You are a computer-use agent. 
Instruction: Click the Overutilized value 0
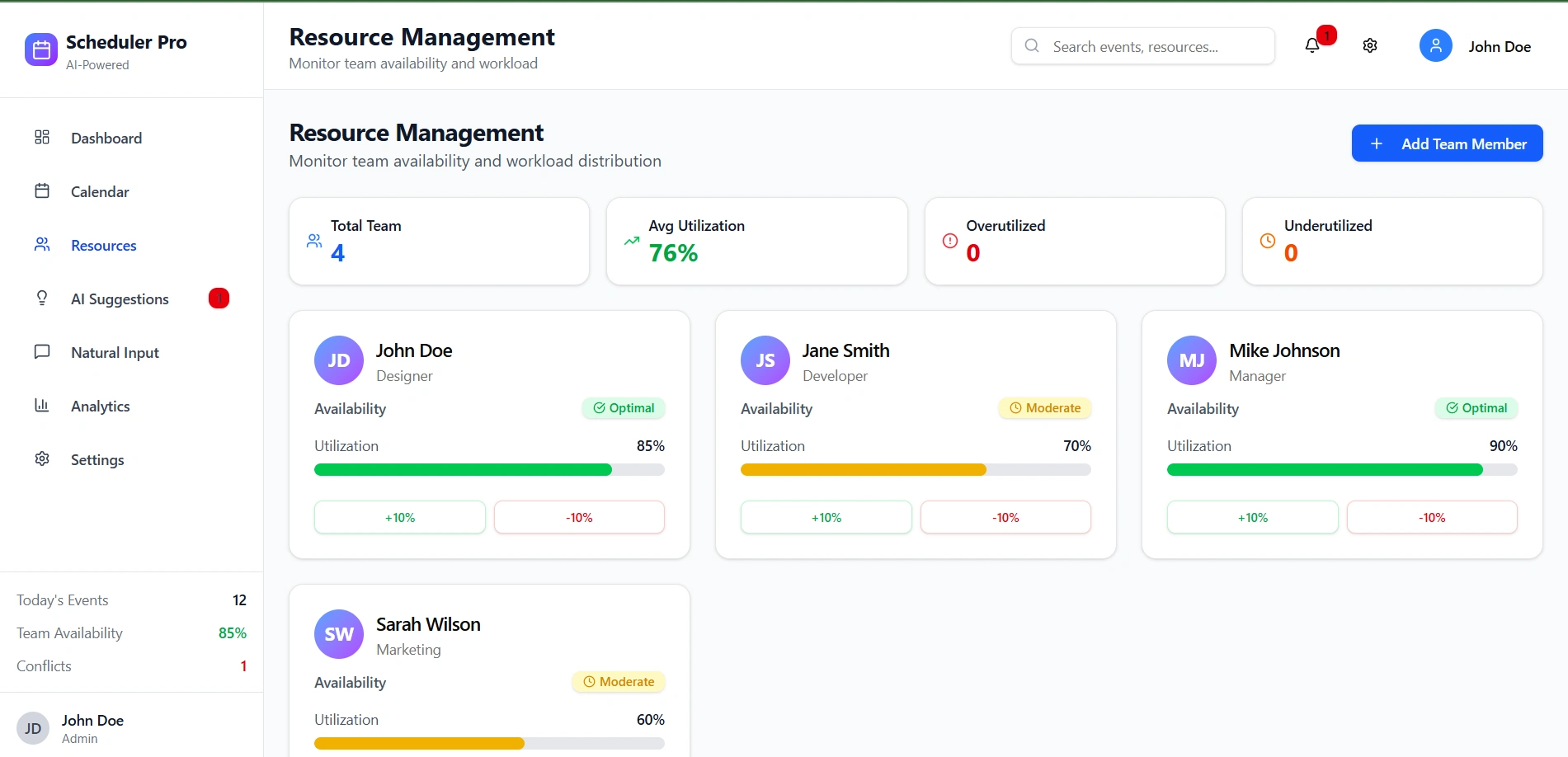pos(973,253)
